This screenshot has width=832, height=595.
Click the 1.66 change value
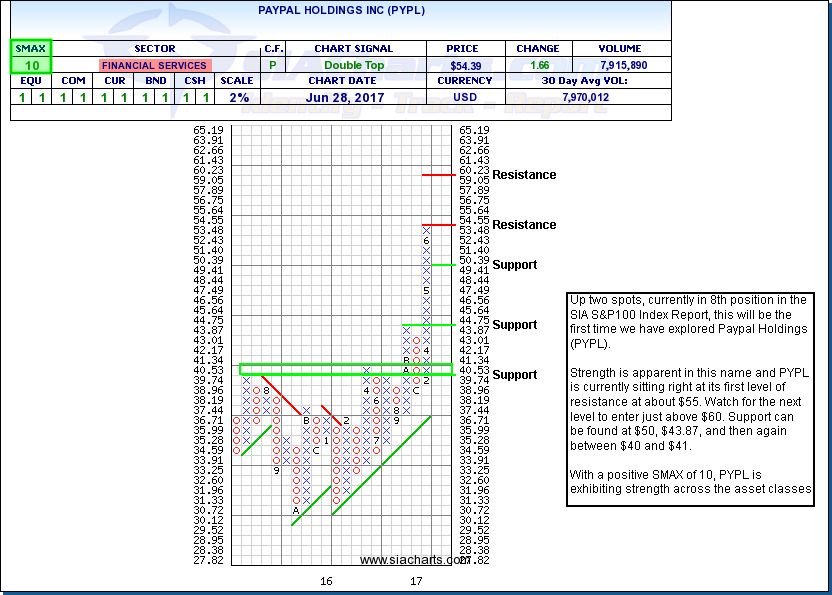[541, 65]
